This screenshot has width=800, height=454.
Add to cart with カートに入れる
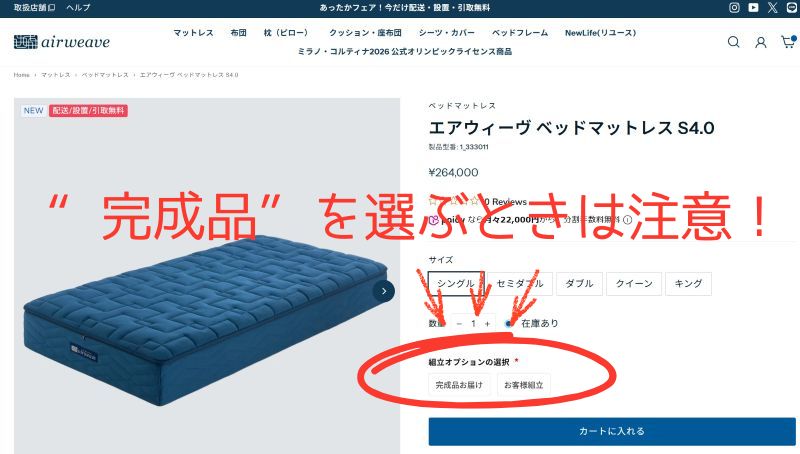(612, 431)
